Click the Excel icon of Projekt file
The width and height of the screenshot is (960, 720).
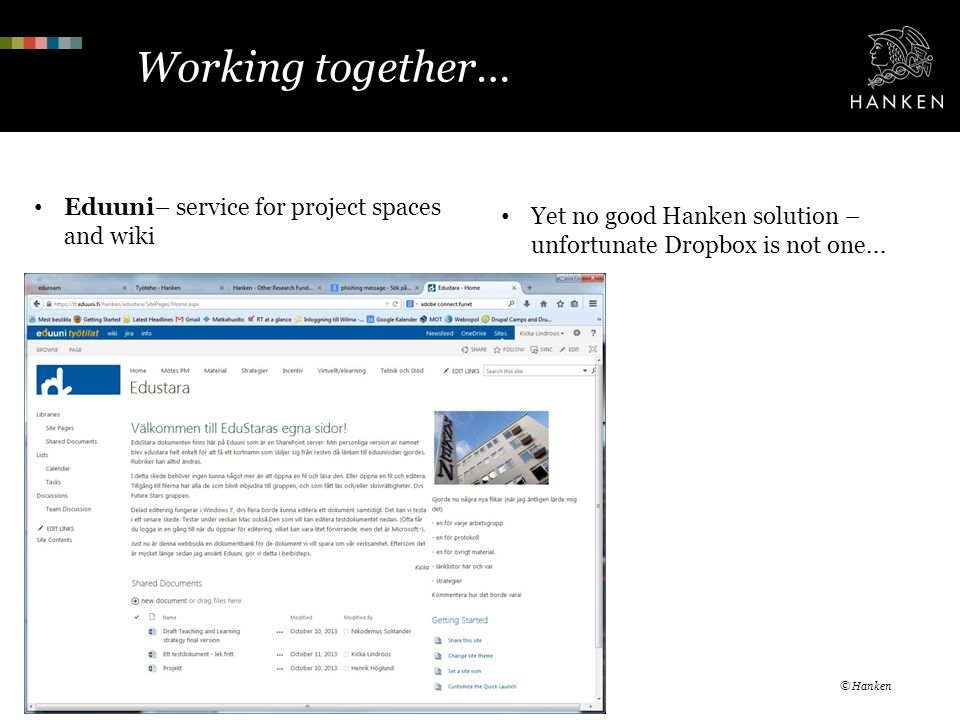(152, 669)
